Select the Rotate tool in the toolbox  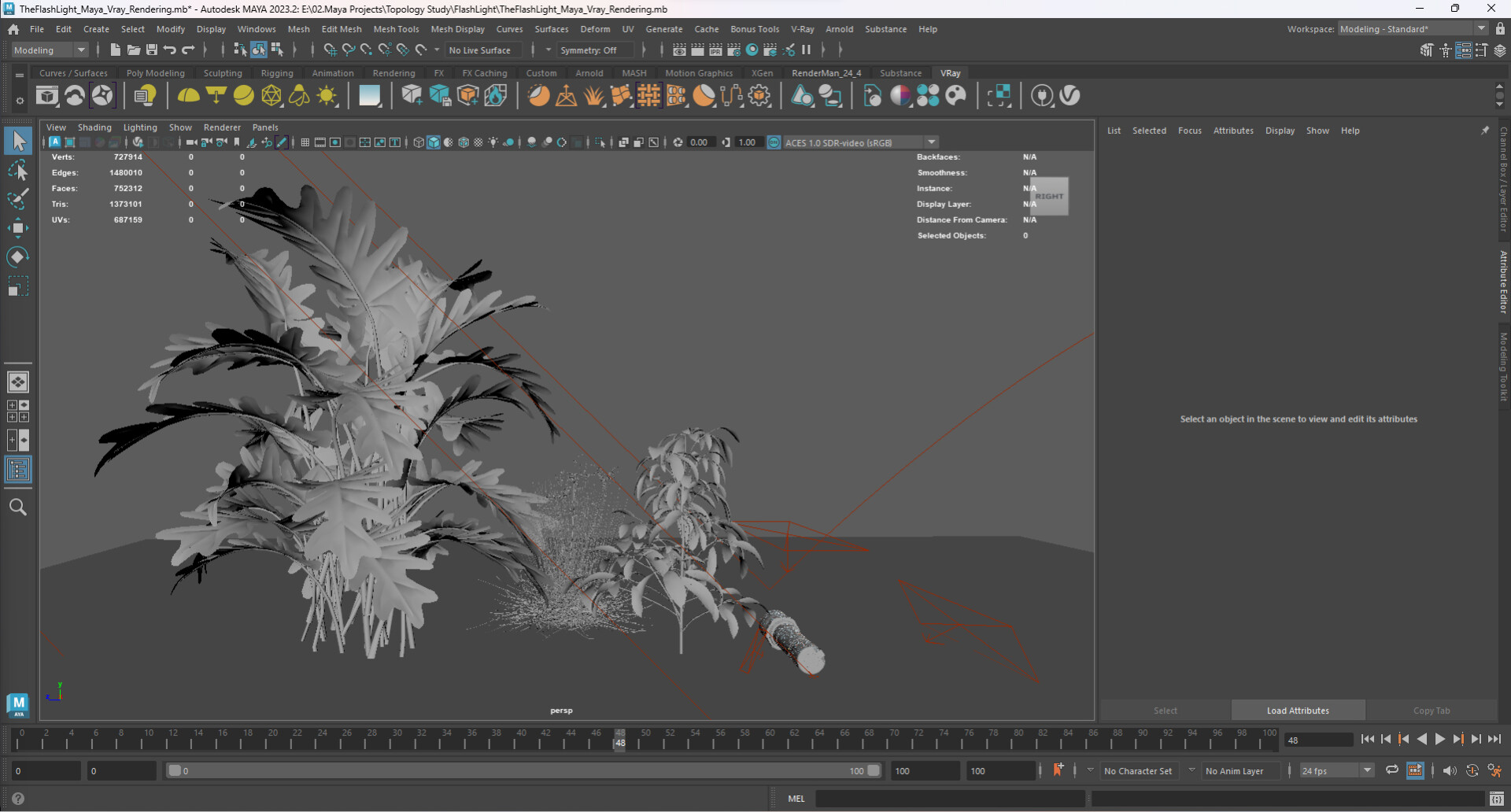(x=17, y=257)
